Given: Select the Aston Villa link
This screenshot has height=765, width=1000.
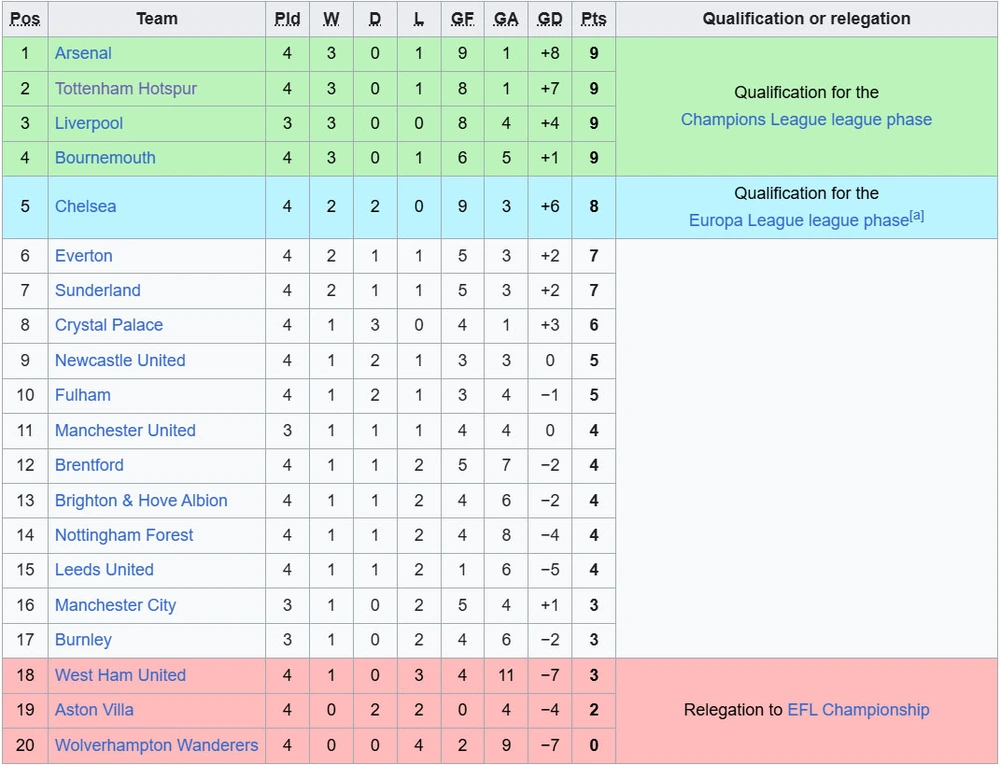Looking at the screenshot, I should coord(94,710).
